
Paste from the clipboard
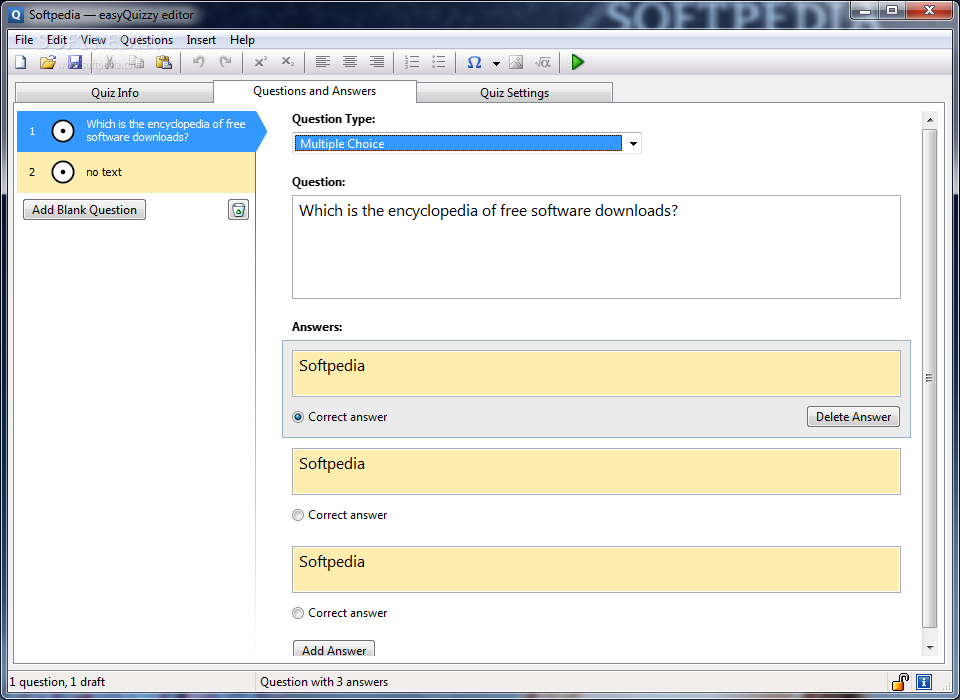click(x=163, y=62)
